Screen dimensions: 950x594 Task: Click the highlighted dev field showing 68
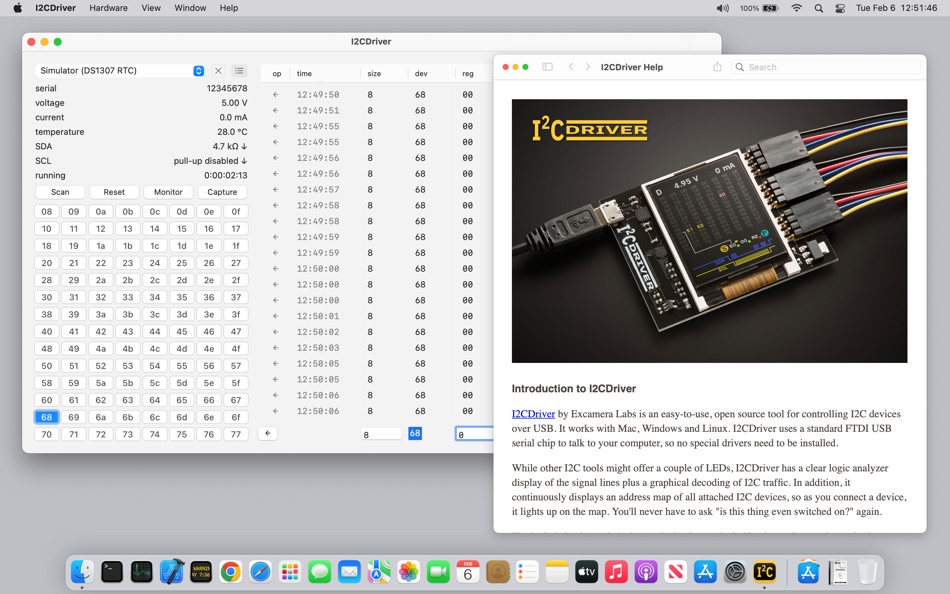(415, 433)
